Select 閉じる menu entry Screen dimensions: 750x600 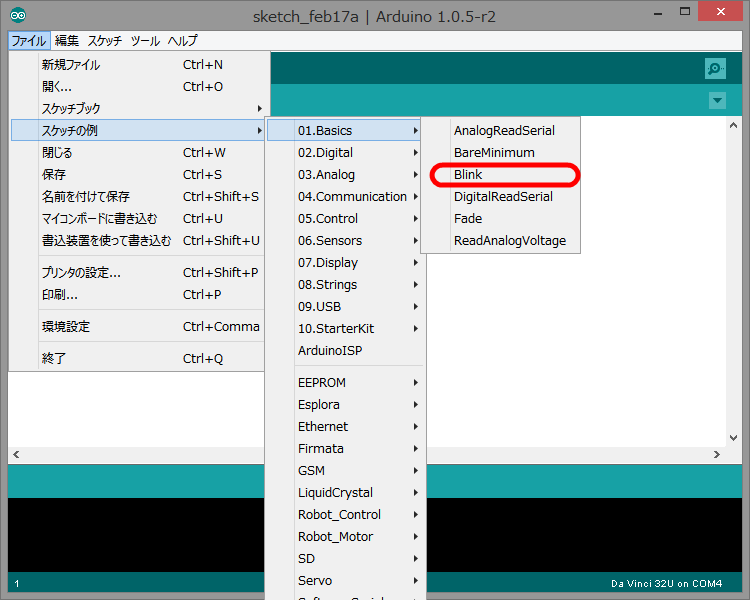pyautogui.click(x=137, y=153)
